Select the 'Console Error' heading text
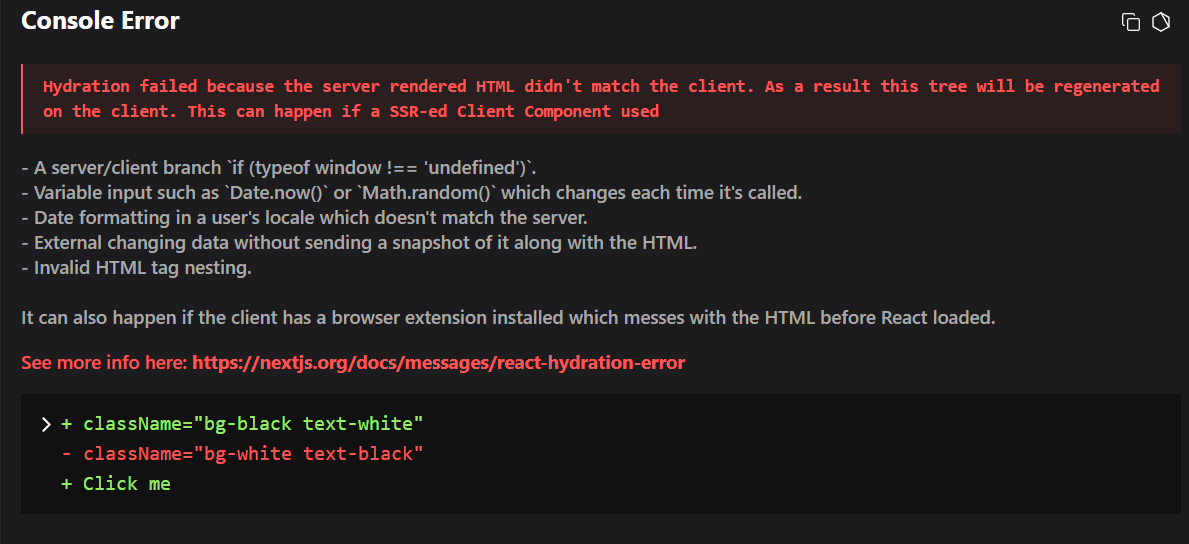 point(100,20)
